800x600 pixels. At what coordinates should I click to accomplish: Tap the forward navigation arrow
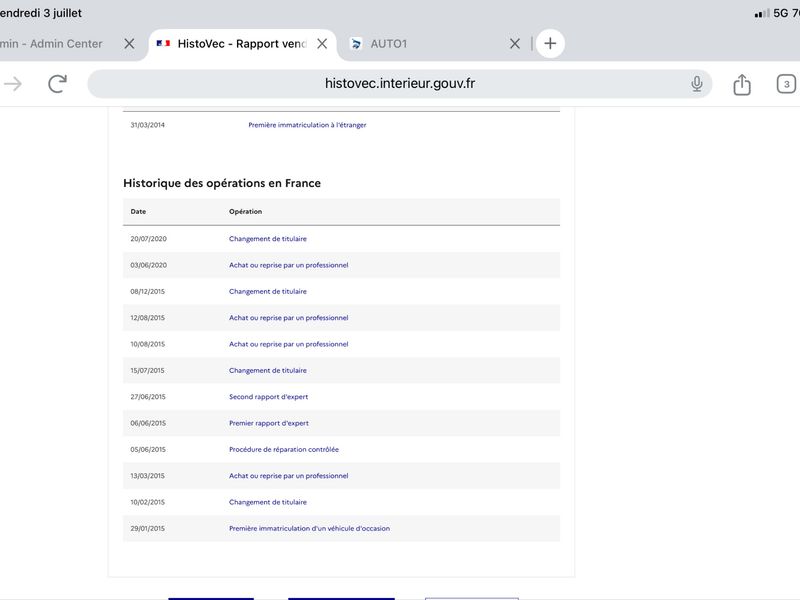(13, 84)
